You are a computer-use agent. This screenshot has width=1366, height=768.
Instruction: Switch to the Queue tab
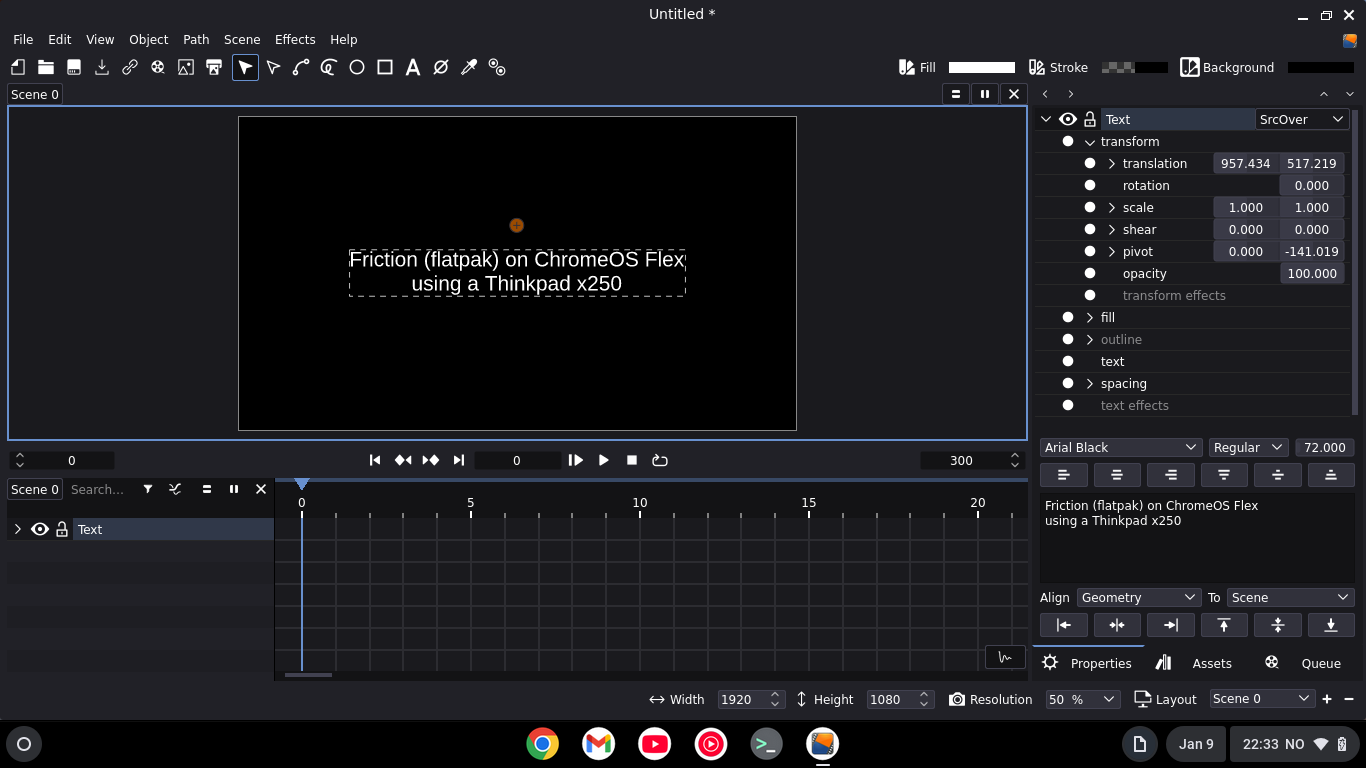[1303, 663]
